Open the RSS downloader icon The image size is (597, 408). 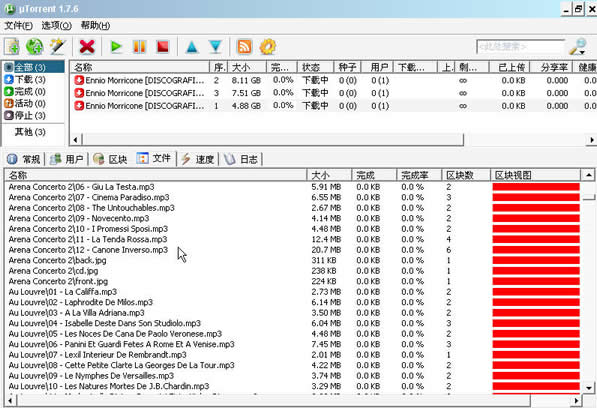[x=244, y=47]
